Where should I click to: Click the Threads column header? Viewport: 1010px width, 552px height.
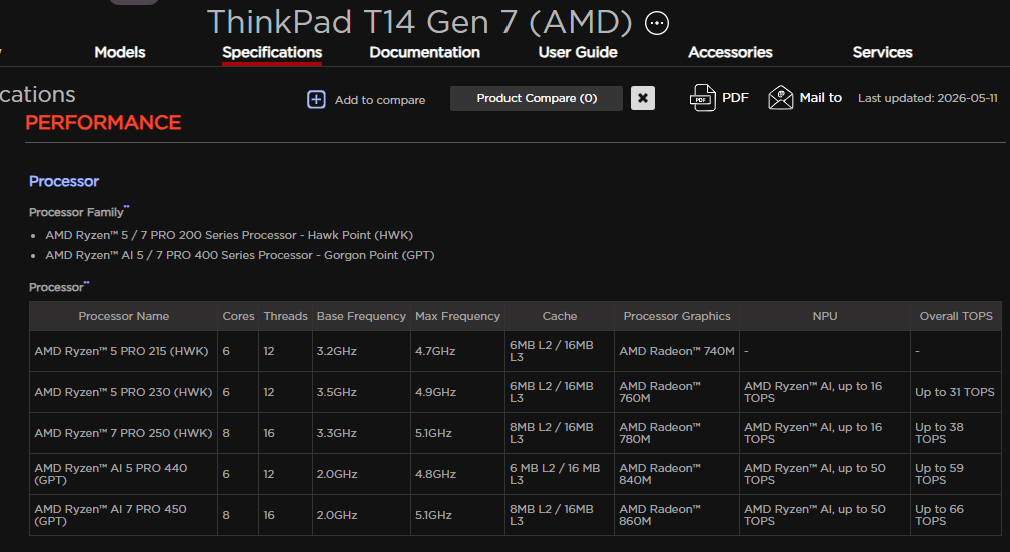click(285, 316)
